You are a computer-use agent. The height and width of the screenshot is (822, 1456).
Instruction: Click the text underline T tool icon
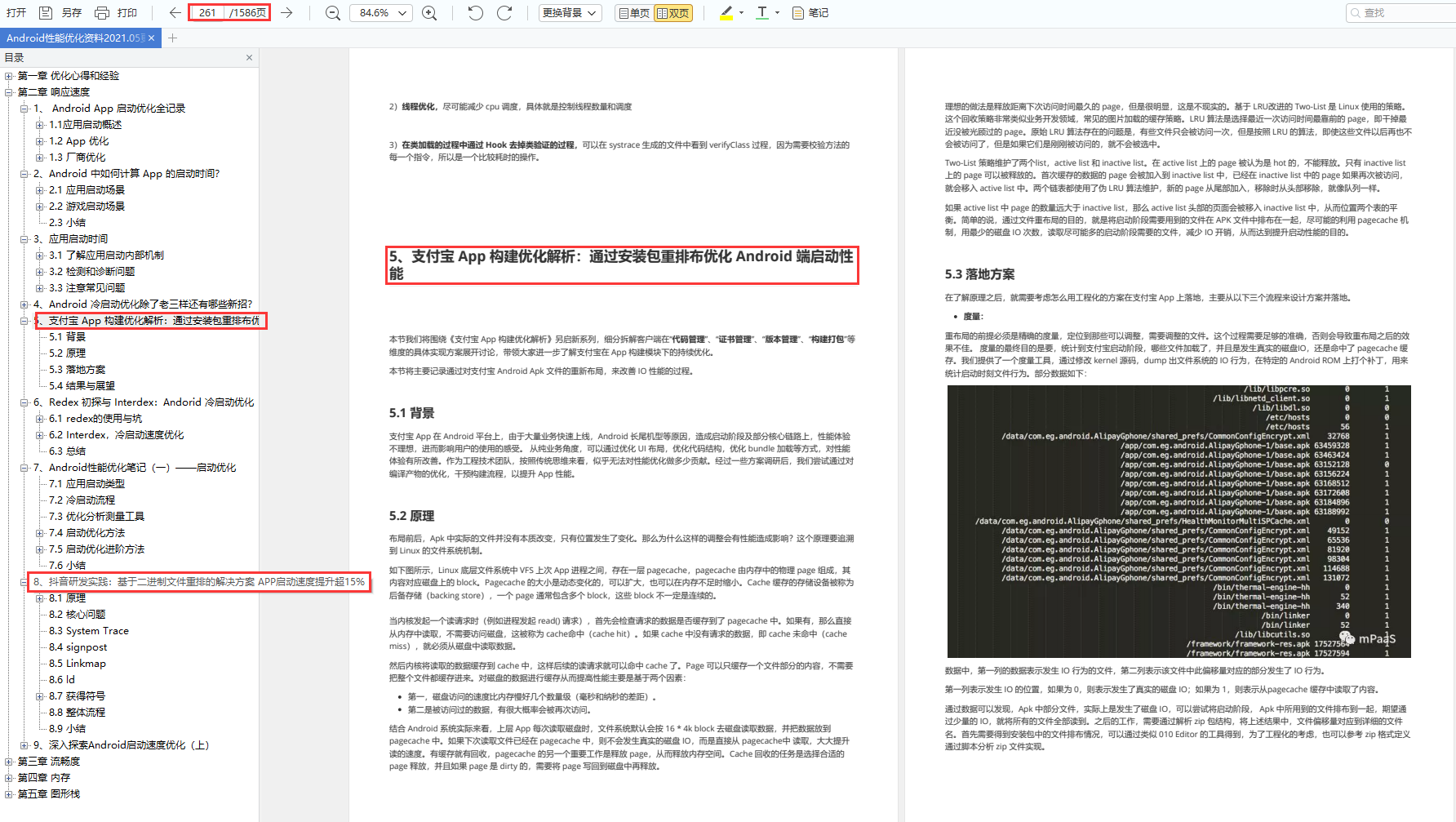pos(762,13)
